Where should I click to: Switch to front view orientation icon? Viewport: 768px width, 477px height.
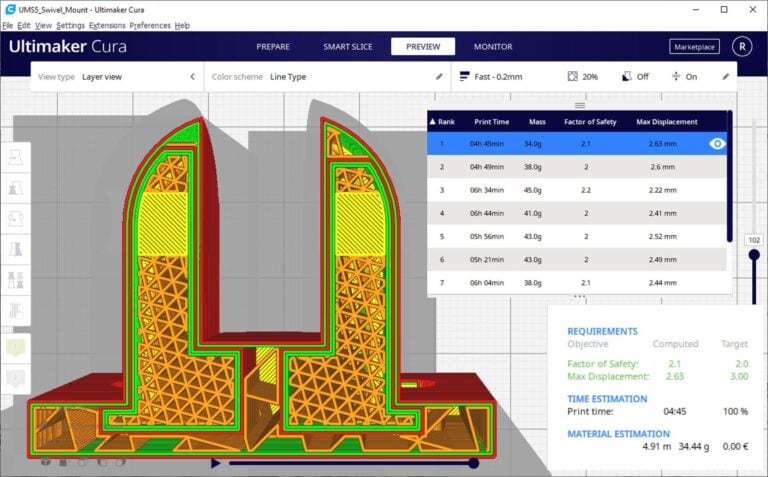63,462
